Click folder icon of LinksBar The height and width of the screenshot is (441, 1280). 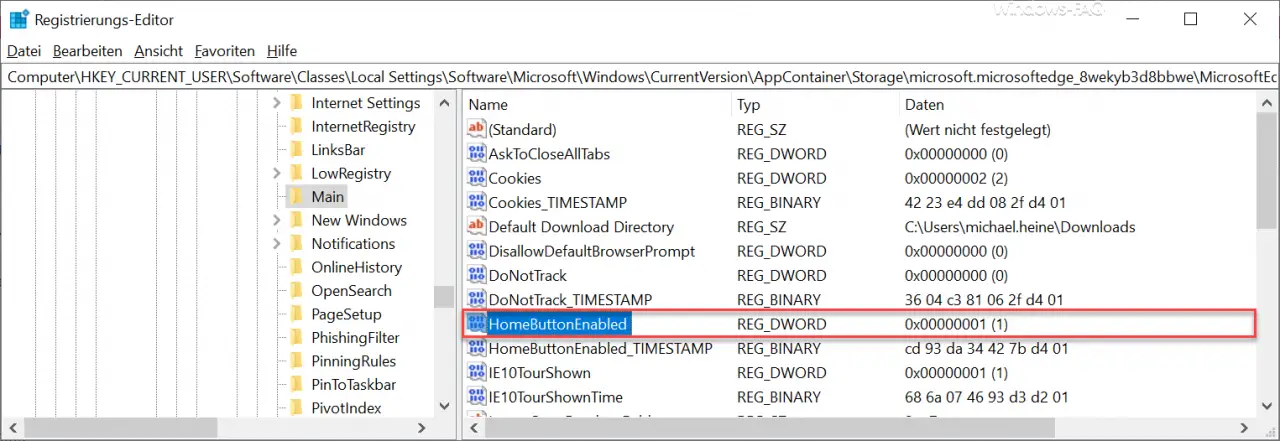(x=296, y=150)
